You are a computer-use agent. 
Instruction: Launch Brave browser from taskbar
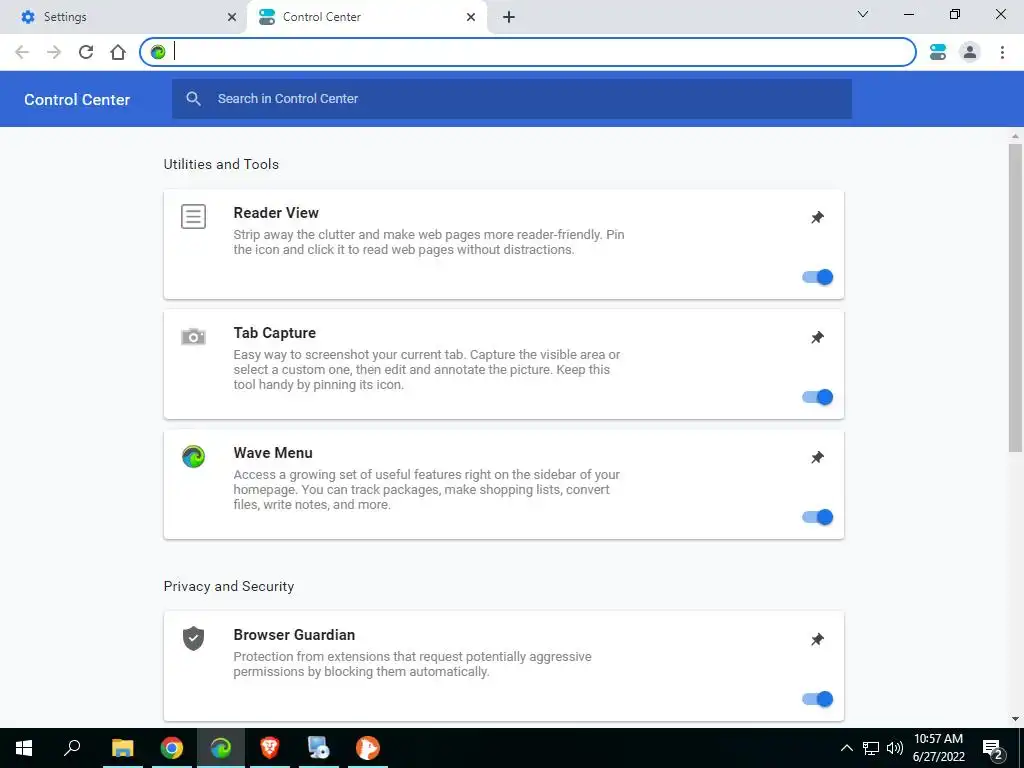tap(270, 748)
